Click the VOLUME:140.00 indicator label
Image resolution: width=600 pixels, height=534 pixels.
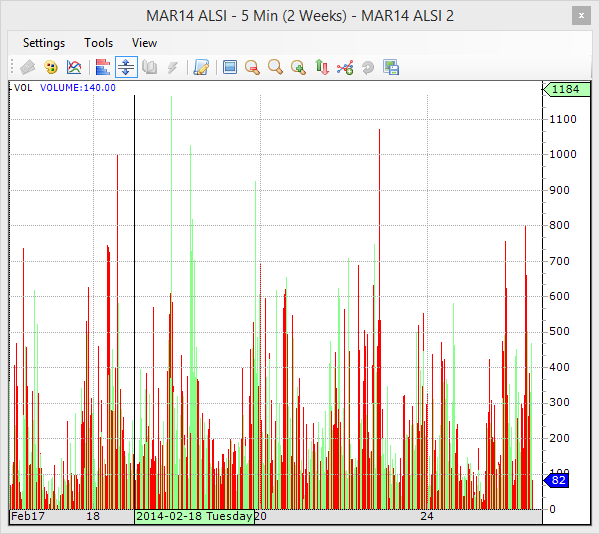(x=78, y=88)
